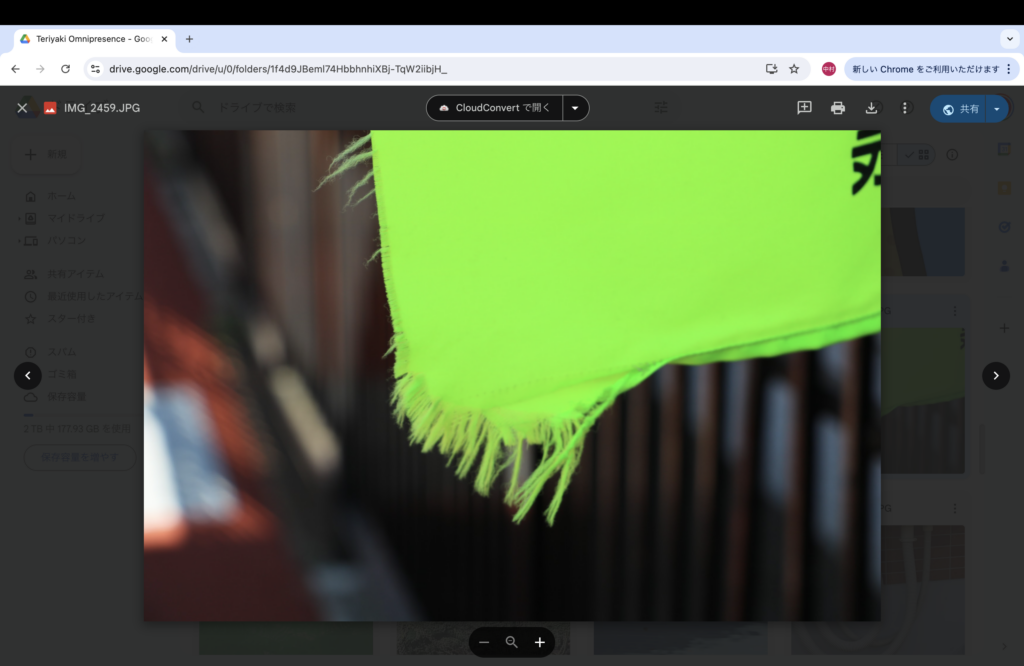Click the install app icon in address bar

[x=771, y=69]
